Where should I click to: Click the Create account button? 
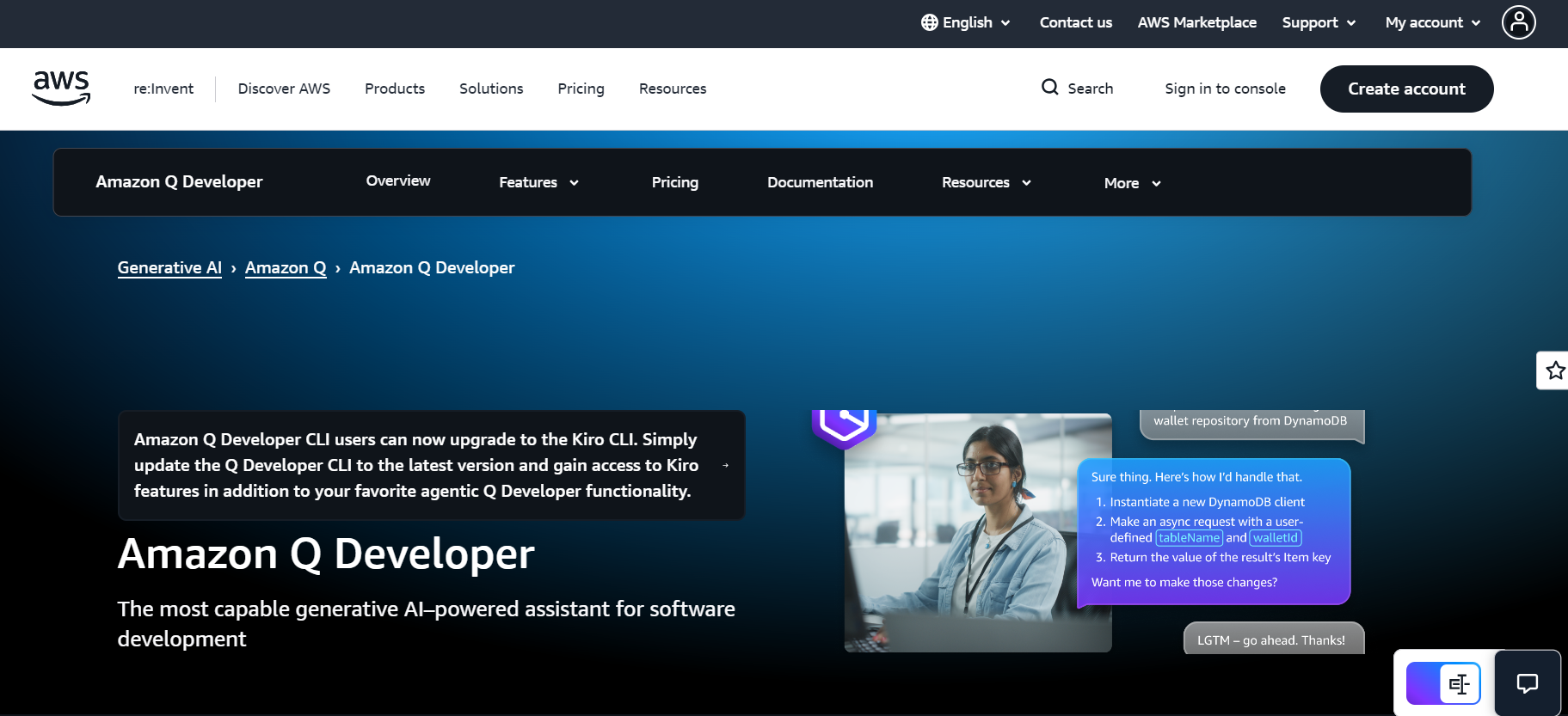(x=1406, y=89)
